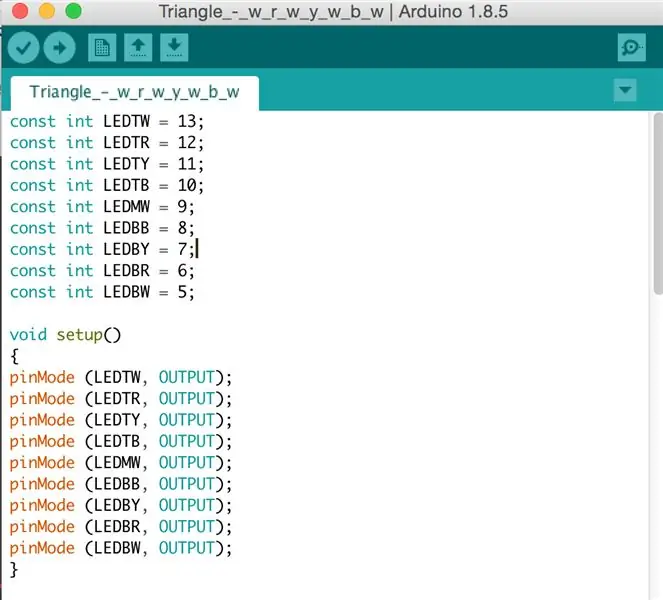Viewport: 663px width, 600px height.
Task: Click the line 'const int LEDTR = 12;'
Action: coord(107,143)
